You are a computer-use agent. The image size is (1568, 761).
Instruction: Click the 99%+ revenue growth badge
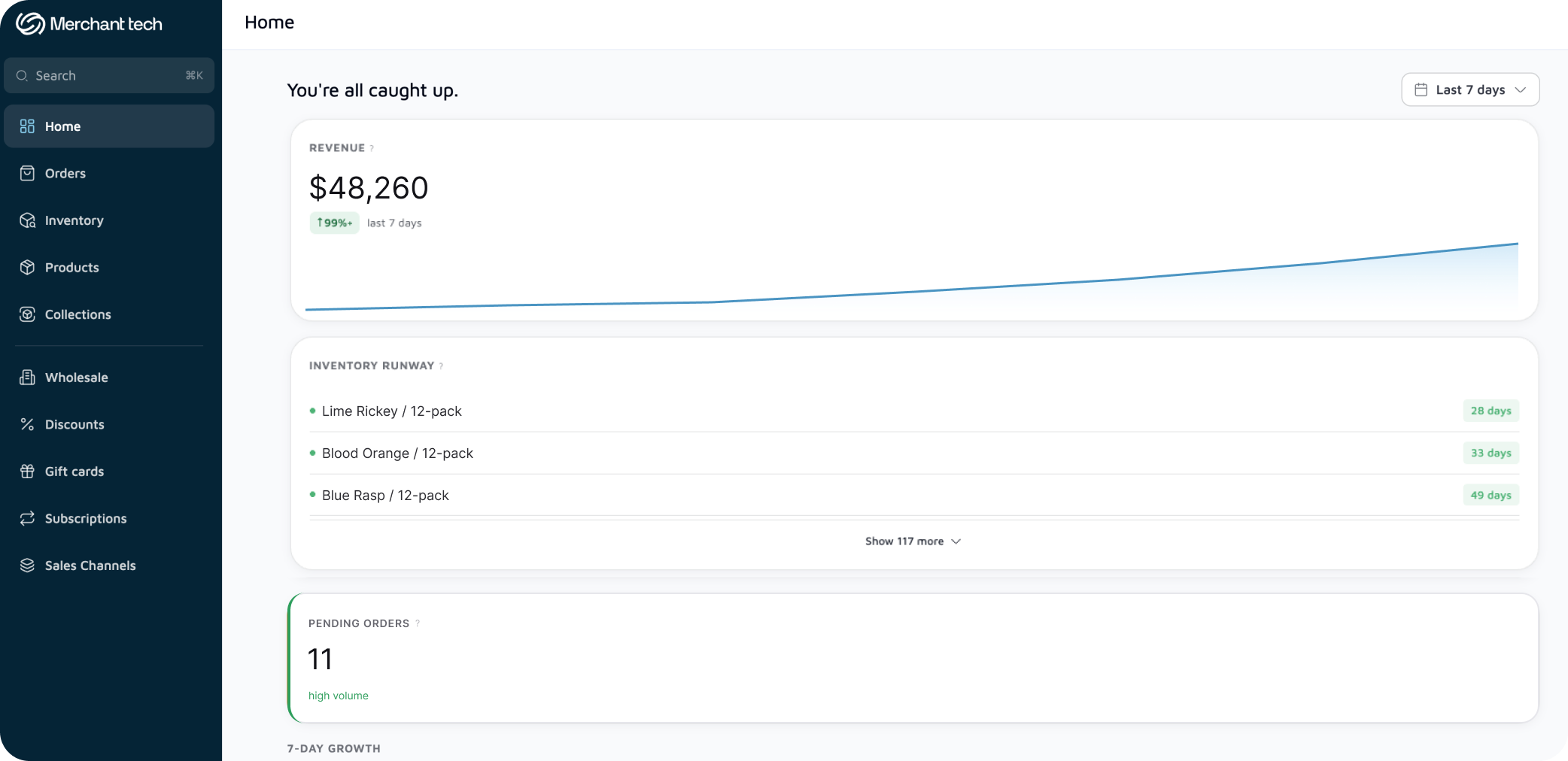[334, 223]
